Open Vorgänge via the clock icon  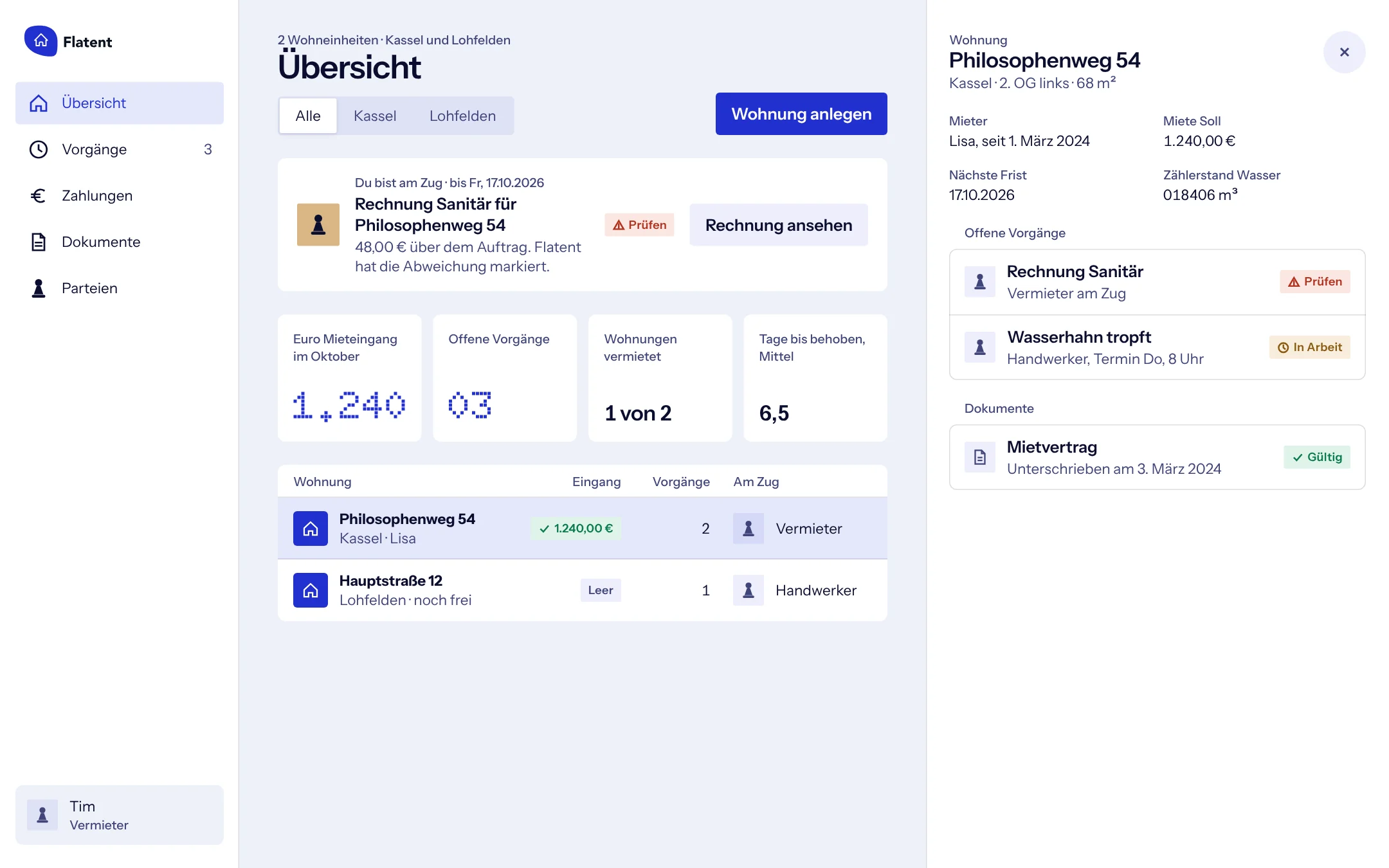pyautogui.click(x=39, y=149)
